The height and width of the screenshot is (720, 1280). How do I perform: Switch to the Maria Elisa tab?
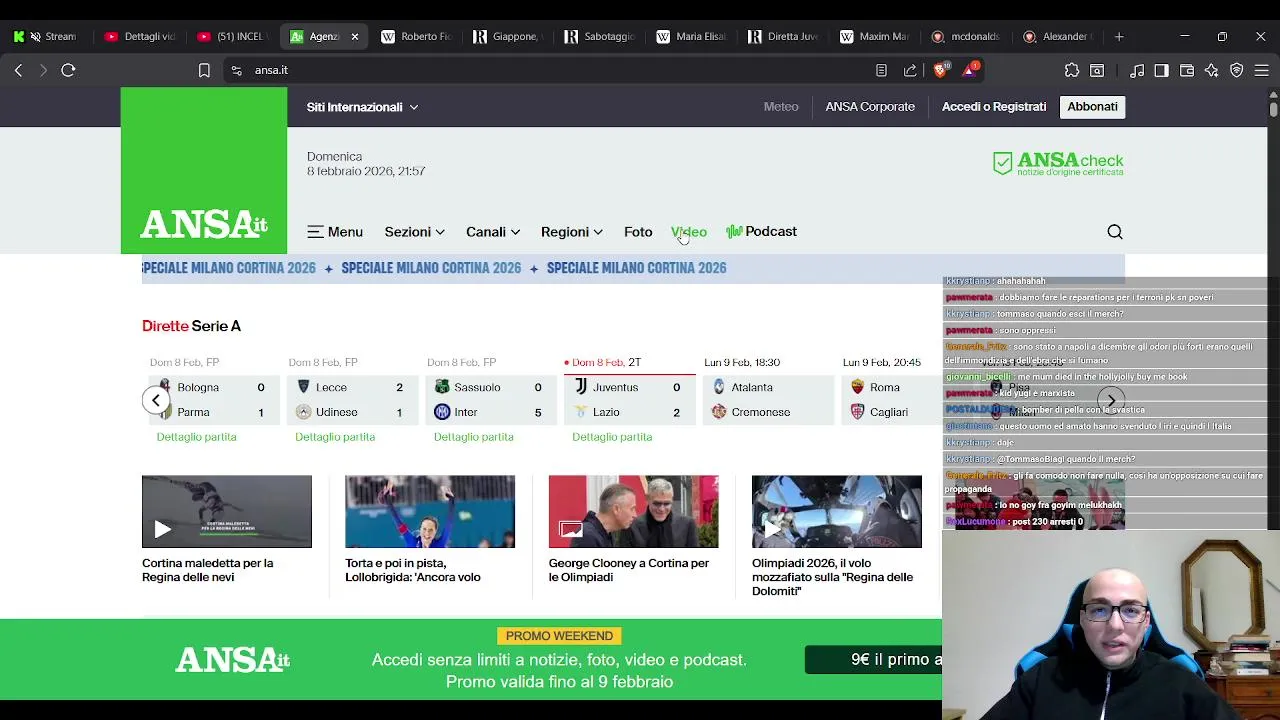[x=690, y=36]
